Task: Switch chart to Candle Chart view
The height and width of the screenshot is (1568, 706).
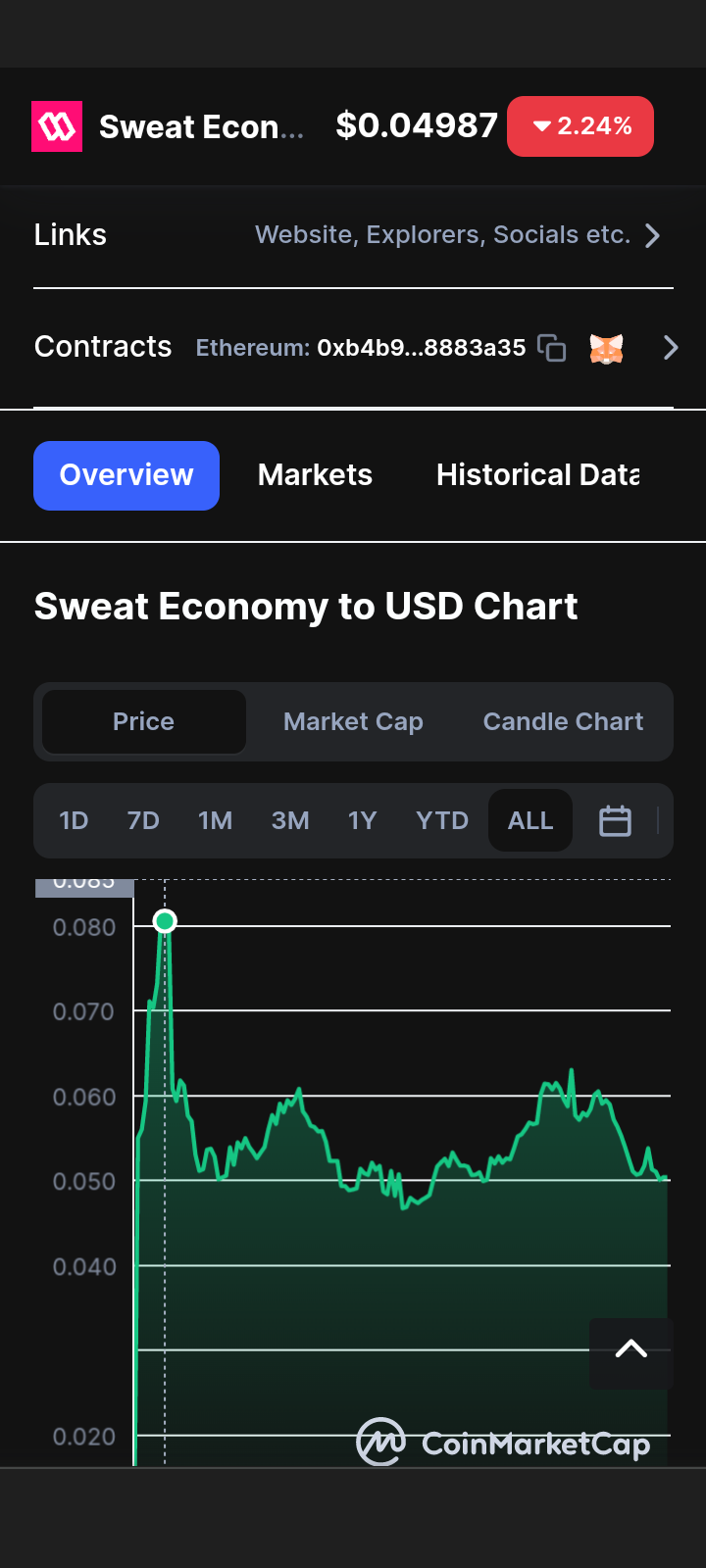Action: 563,721
